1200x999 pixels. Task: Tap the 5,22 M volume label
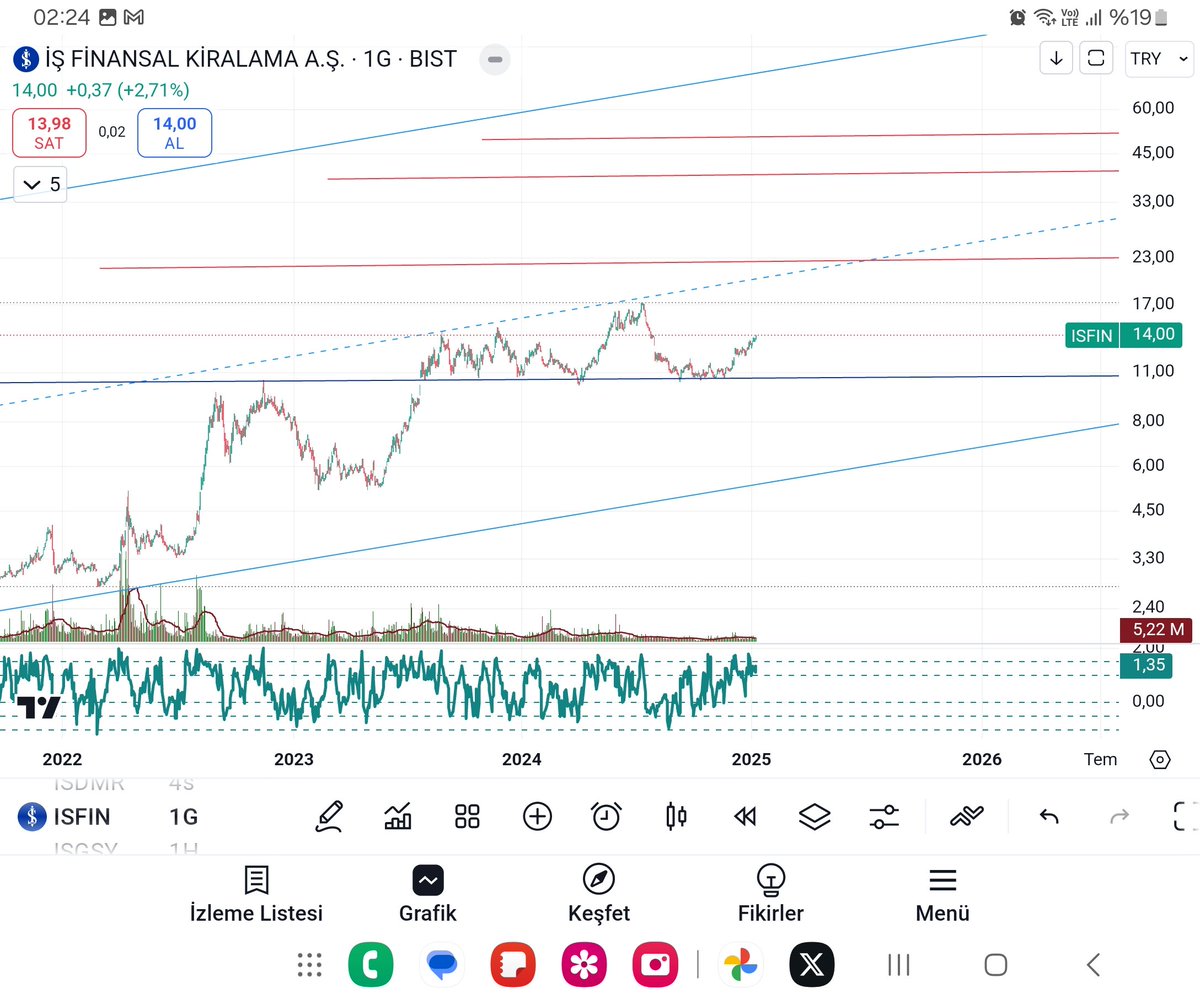(x=1156, y=630)
